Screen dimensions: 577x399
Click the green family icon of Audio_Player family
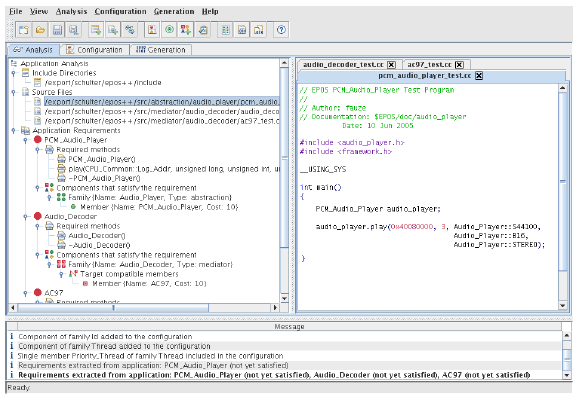(61, 197)
